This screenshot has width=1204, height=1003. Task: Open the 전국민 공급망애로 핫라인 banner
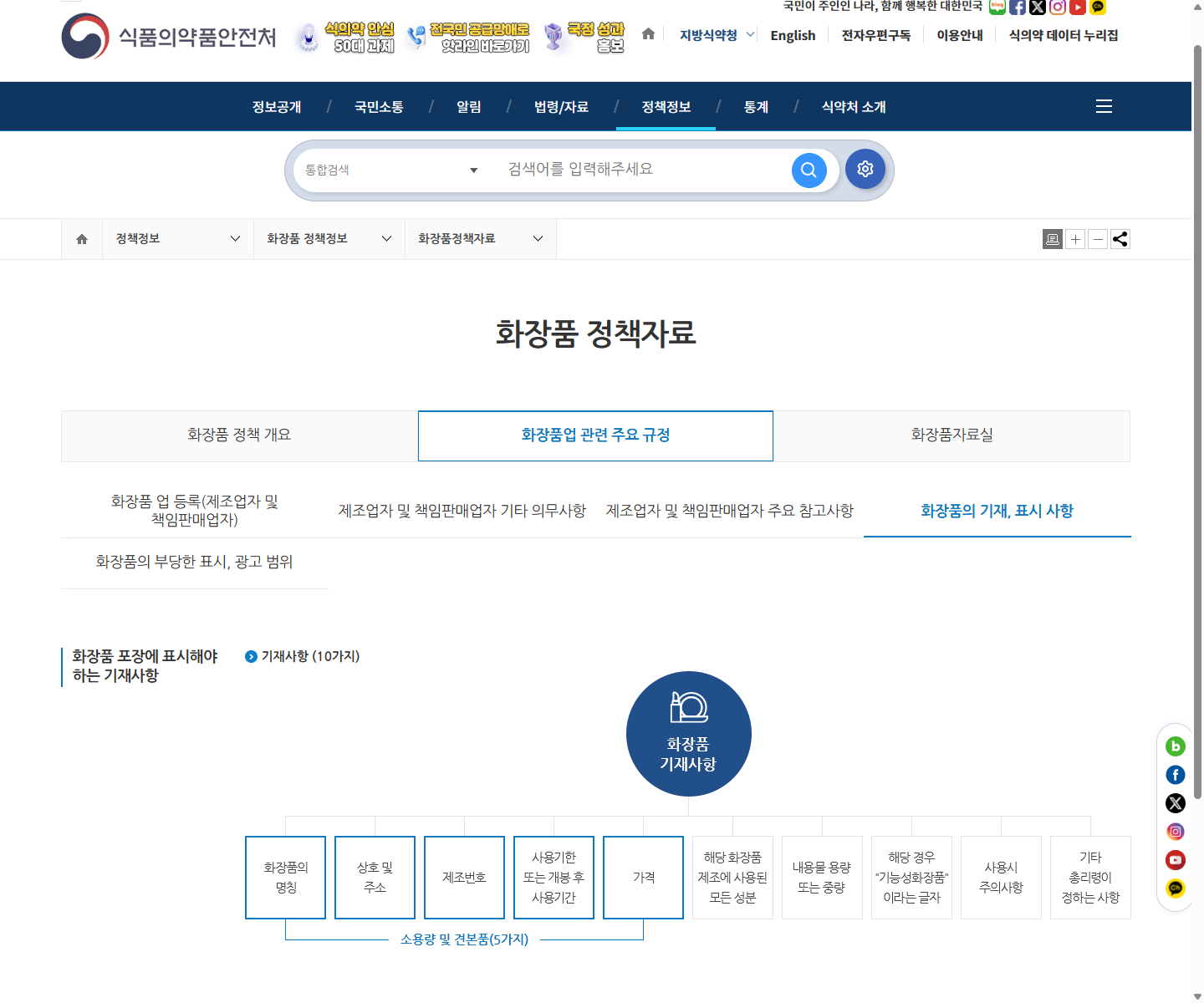(468, 38)
